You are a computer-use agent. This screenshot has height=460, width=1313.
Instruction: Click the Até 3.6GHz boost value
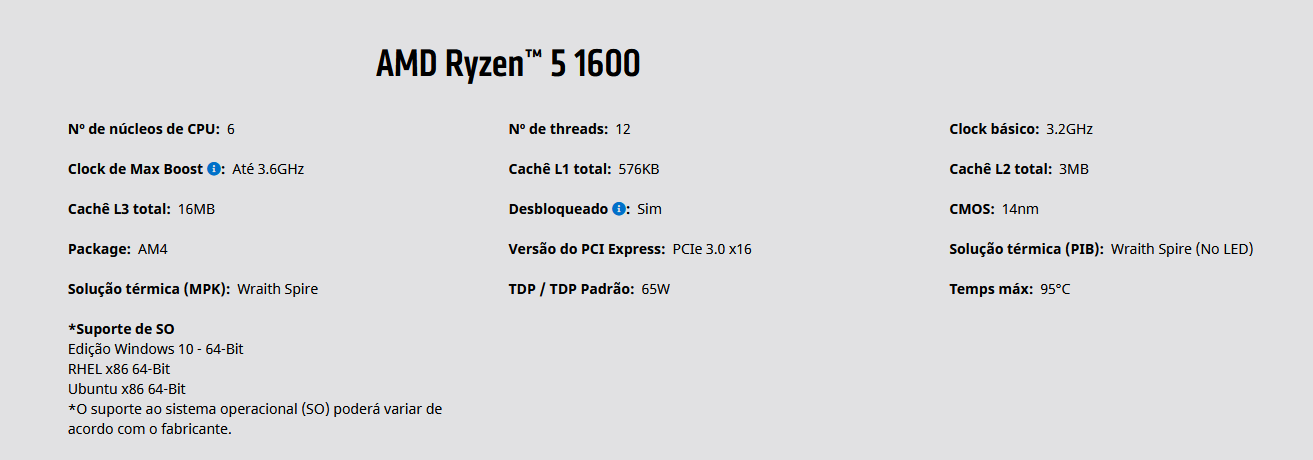click(x=268, y=169)
